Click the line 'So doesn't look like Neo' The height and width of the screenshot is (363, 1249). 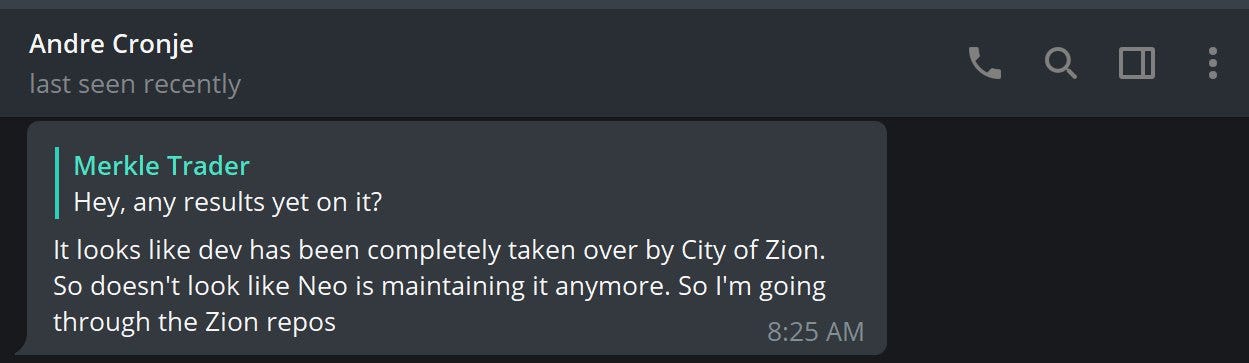point(439,286)
